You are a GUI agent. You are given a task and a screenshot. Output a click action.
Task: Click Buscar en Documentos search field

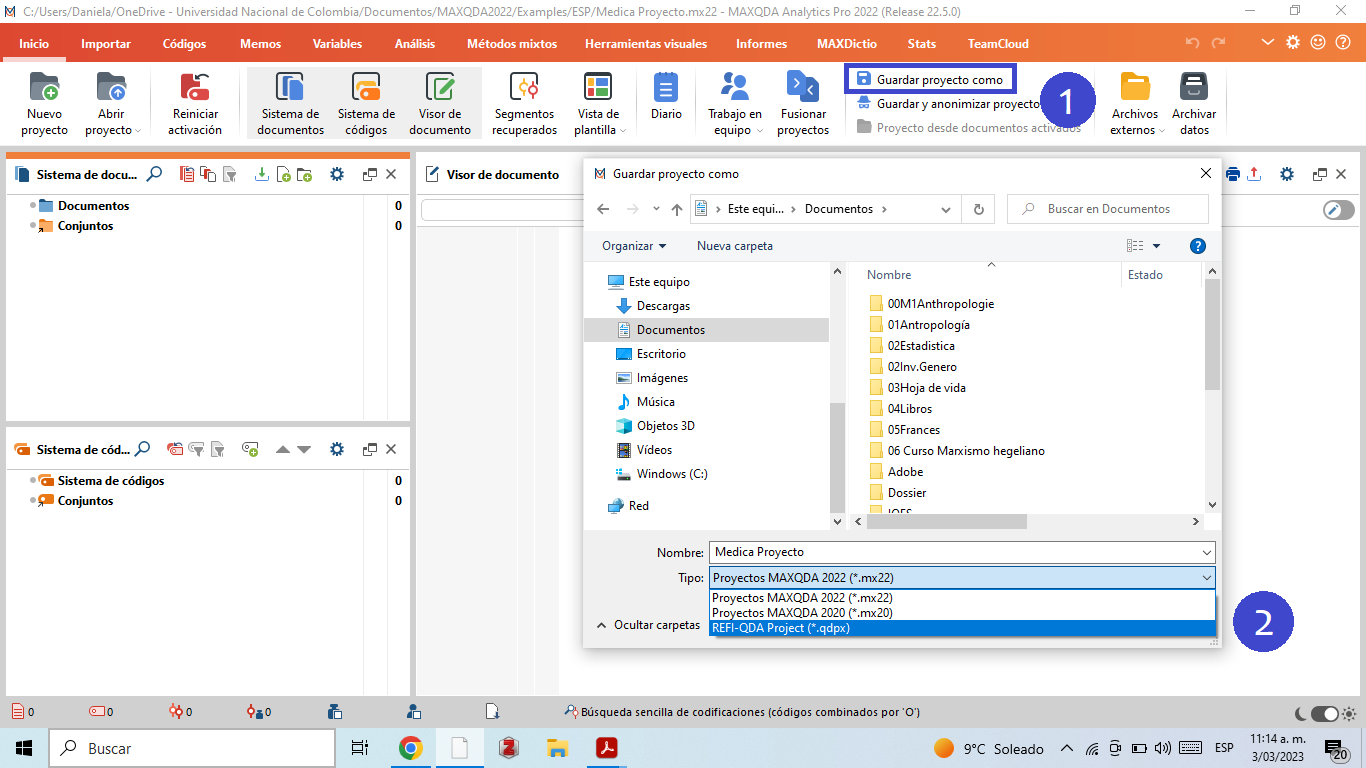(1108, 209)
